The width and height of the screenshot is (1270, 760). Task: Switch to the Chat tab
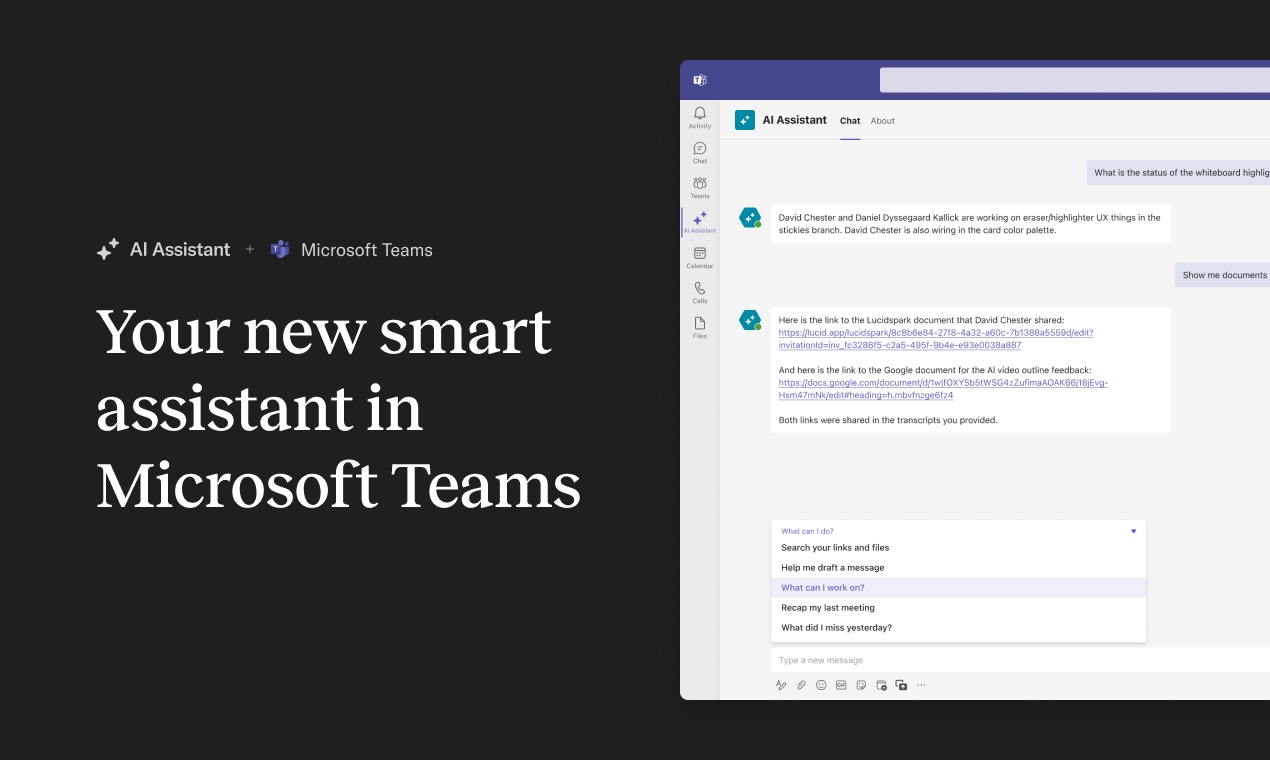click(850, 121)
